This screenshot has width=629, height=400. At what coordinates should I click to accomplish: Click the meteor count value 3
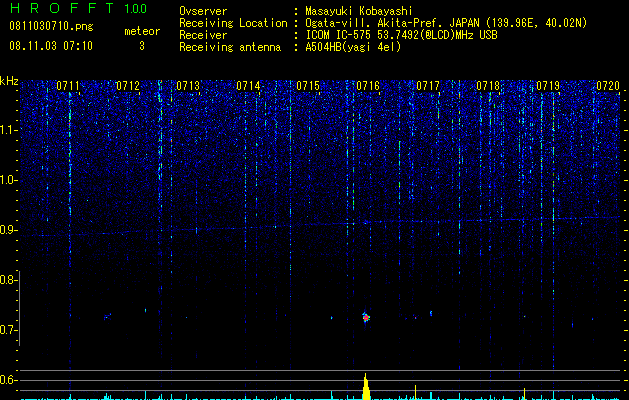142,46
